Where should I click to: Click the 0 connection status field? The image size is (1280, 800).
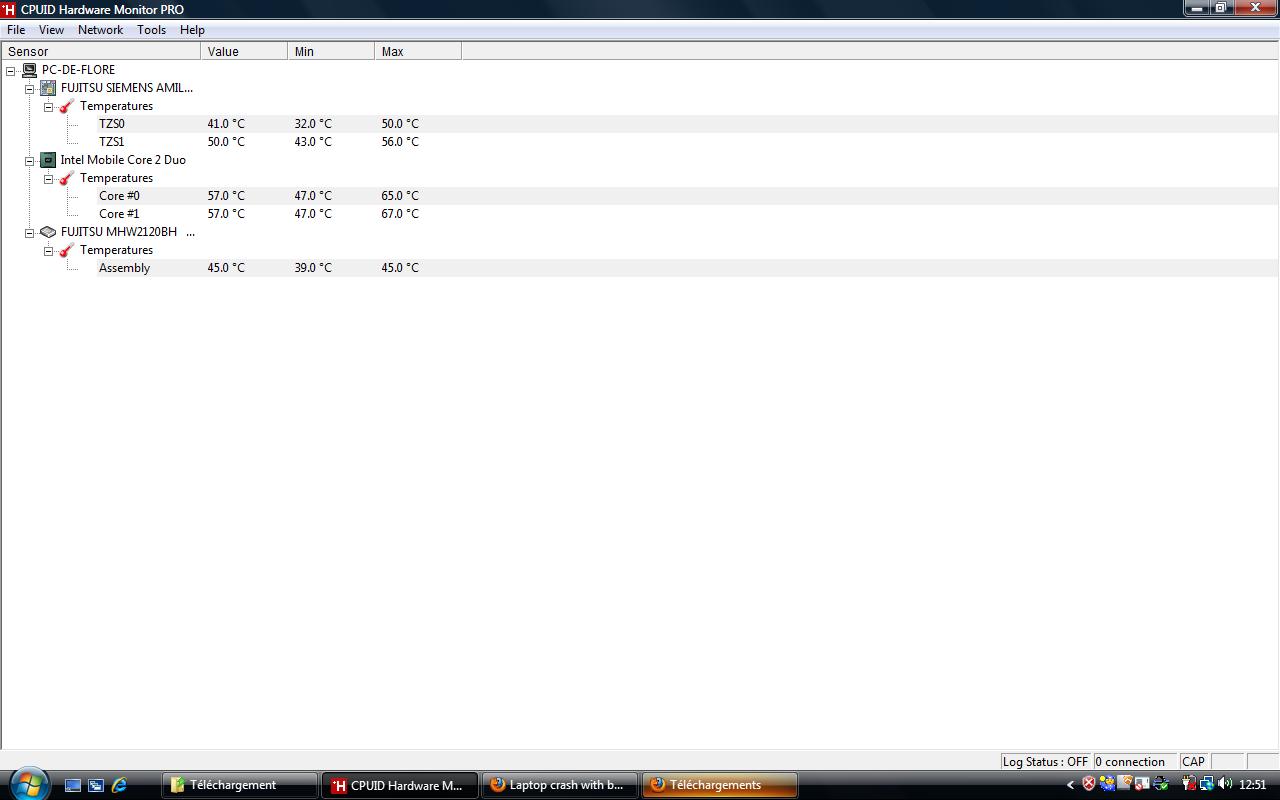coord(1134,762)
